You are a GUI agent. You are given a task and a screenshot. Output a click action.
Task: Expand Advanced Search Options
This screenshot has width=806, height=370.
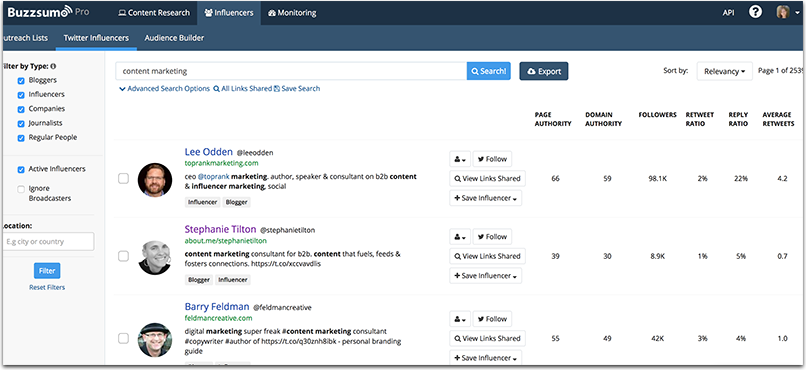click(164, 89)
